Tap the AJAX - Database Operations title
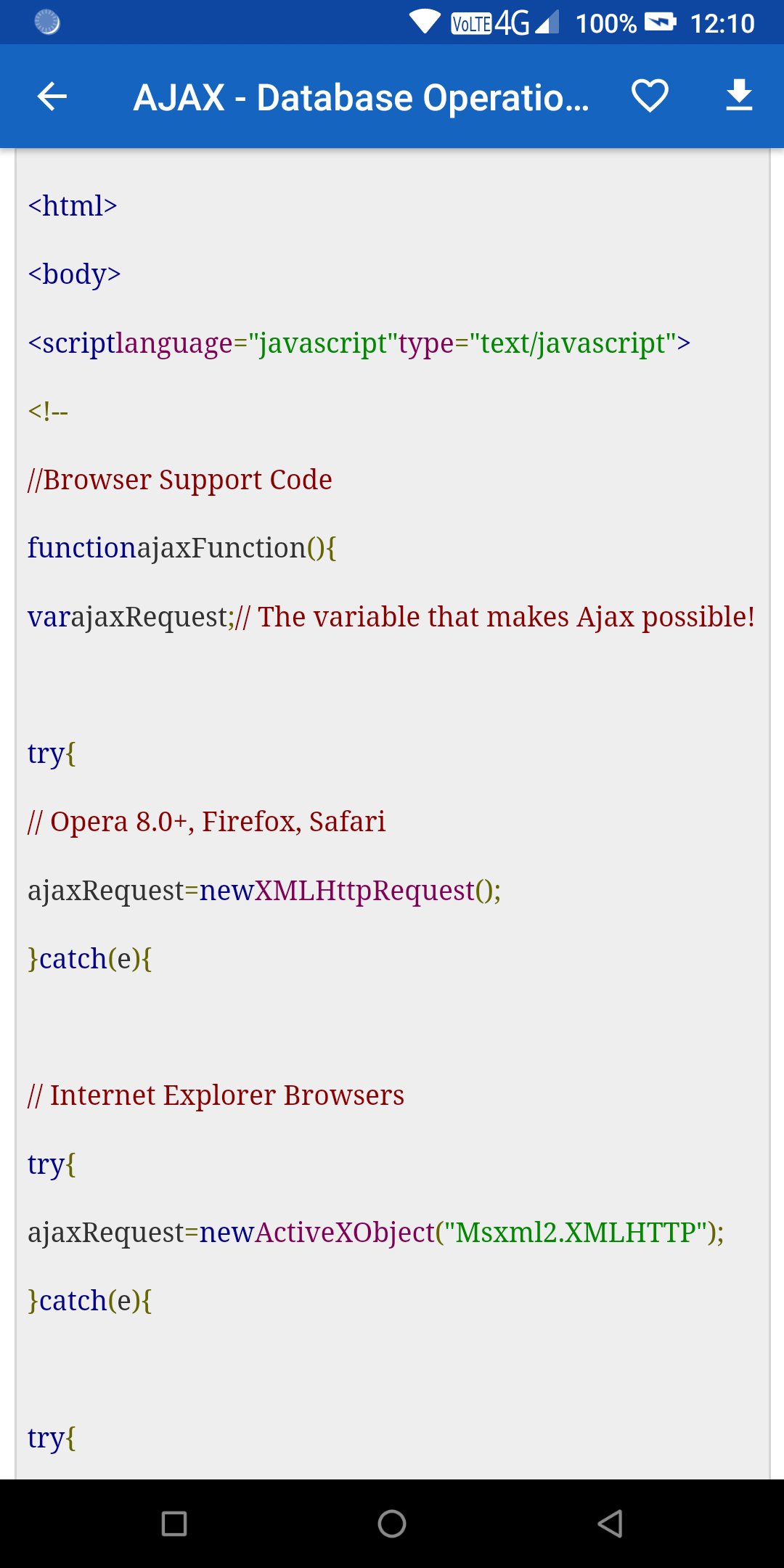784x1568 pixels. pyautogui.click(x=361, y=98)
